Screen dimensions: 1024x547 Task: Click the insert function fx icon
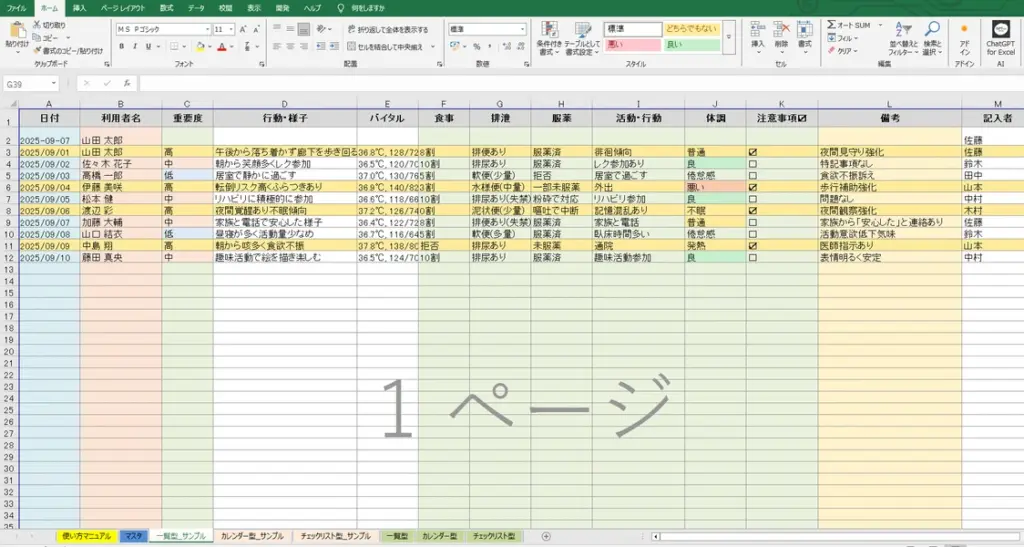(x=127, y=84)
